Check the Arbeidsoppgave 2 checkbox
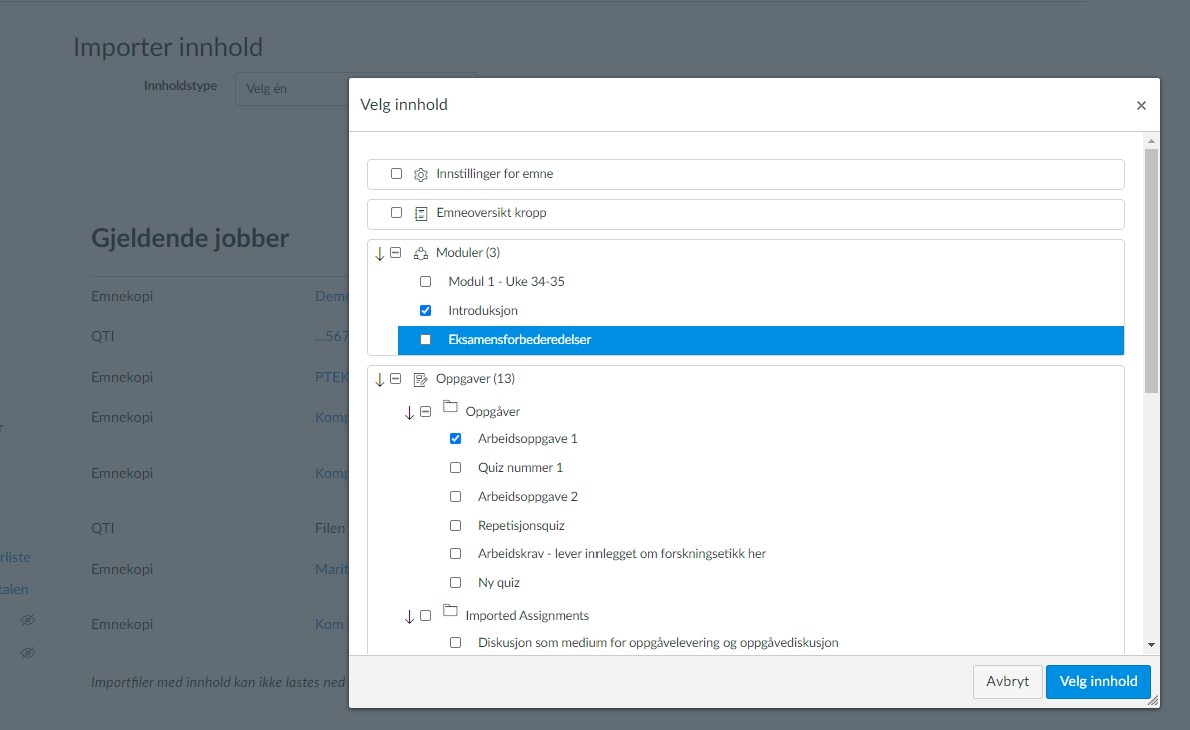This screenshot has width=1190, height=730. coord(455,496)
